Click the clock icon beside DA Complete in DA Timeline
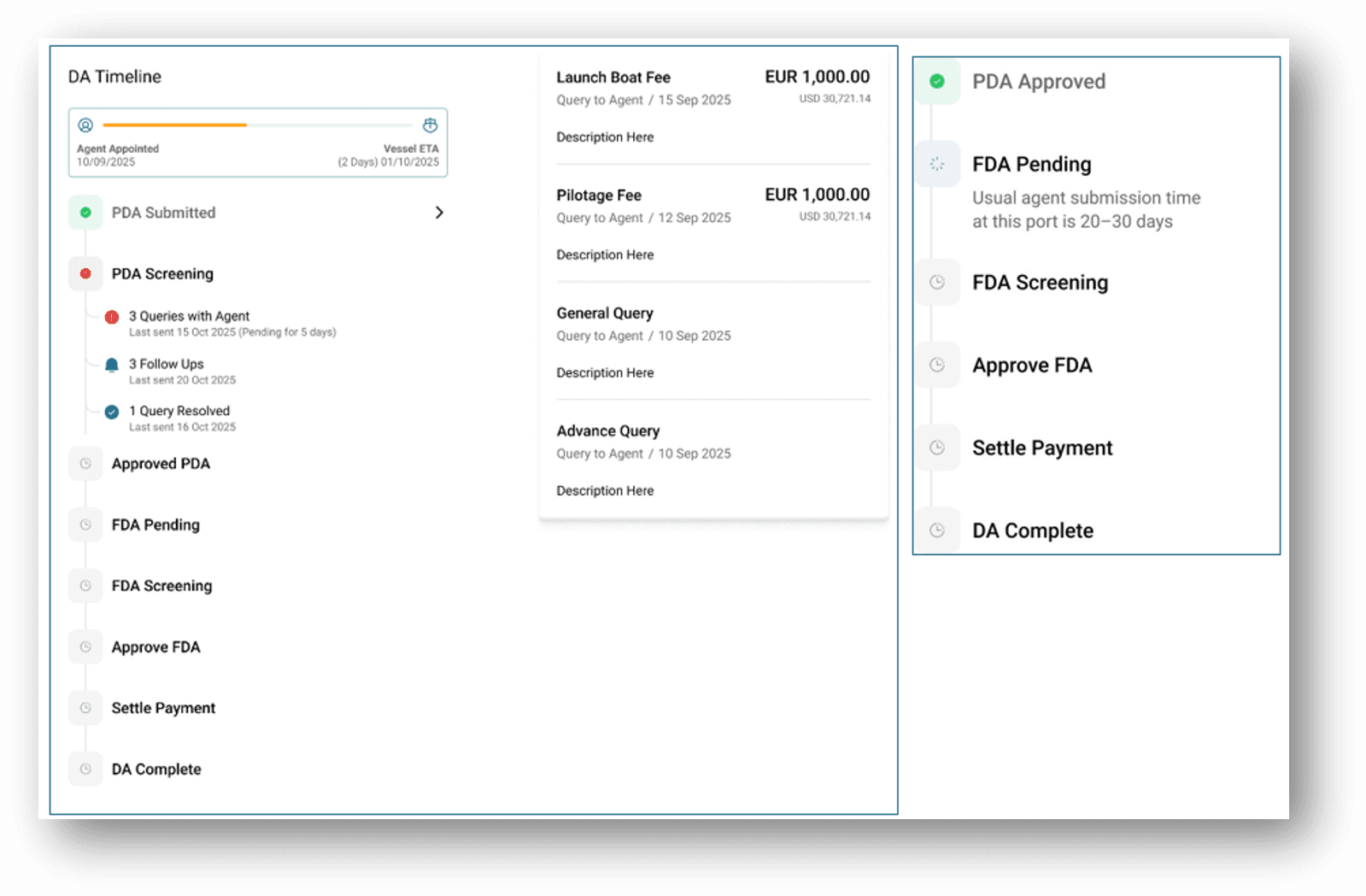1366x896 pixels. pyautogui.click(x=85, y=770)
